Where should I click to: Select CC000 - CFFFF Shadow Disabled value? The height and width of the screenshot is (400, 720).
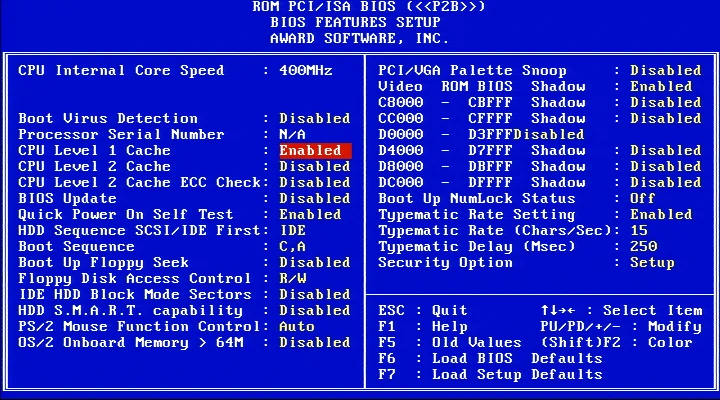(666, 118)
